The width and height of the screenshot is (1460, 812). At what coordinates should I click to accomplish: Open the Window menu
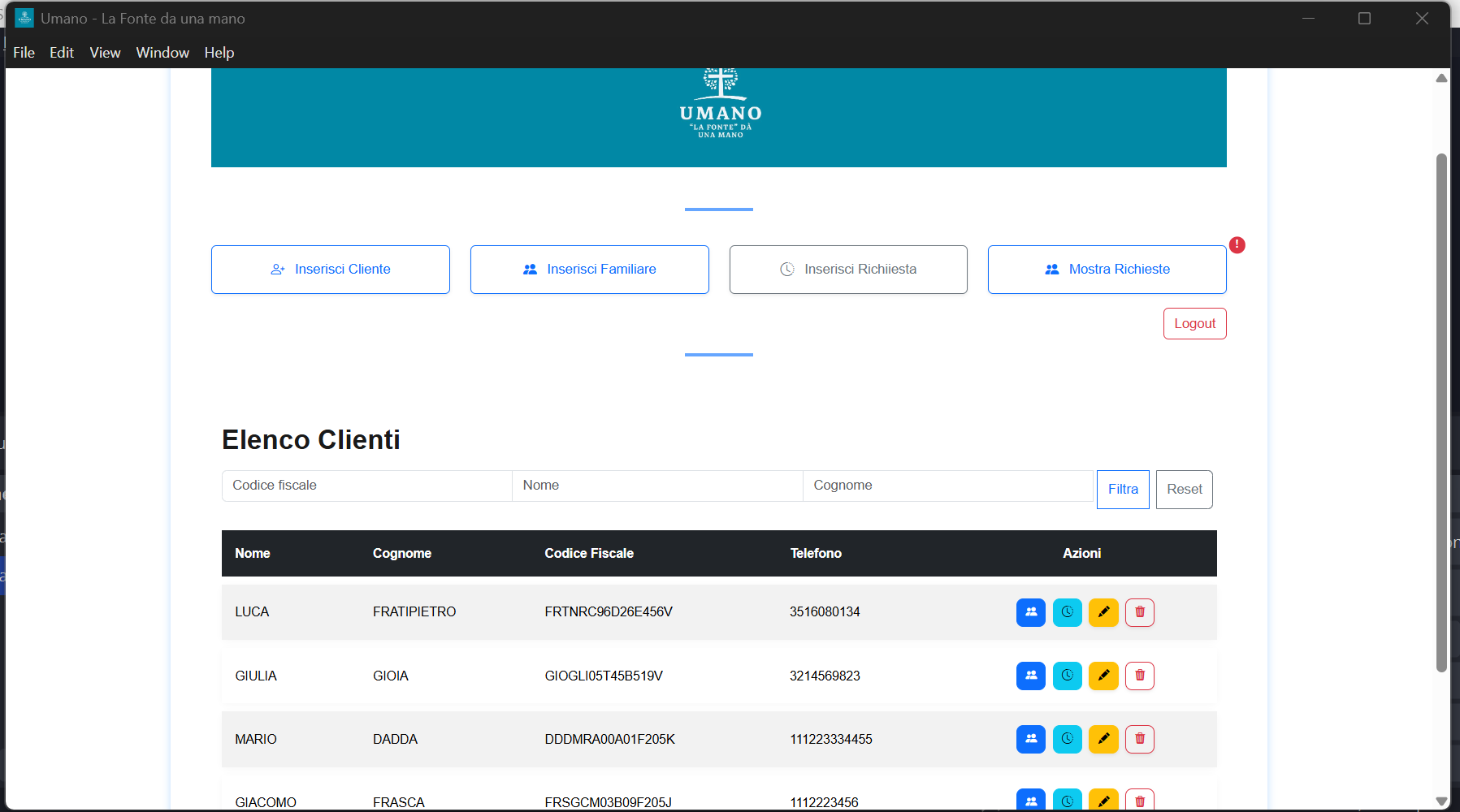(x=162, y=53)
